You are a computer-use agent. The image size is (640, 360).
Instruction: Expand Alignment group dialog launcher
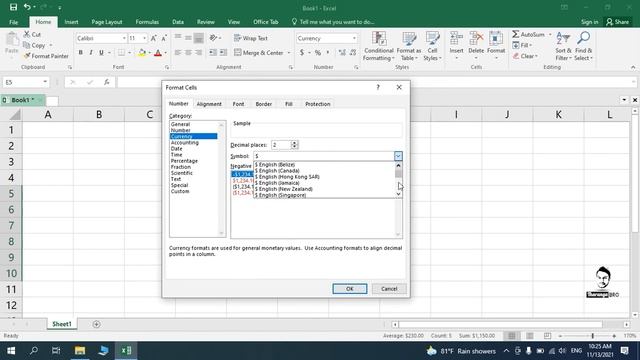click(x=291, y=67)
